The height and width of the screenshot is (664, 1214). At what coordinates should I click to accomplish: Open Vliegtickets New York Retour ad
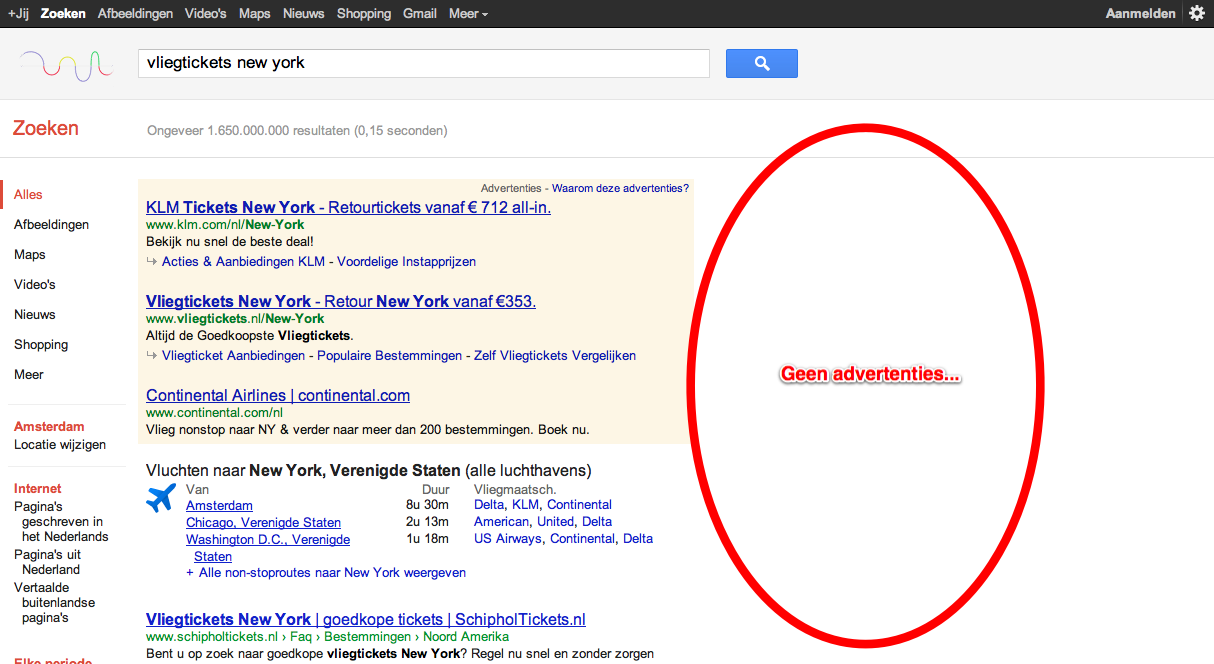point(341,302)
